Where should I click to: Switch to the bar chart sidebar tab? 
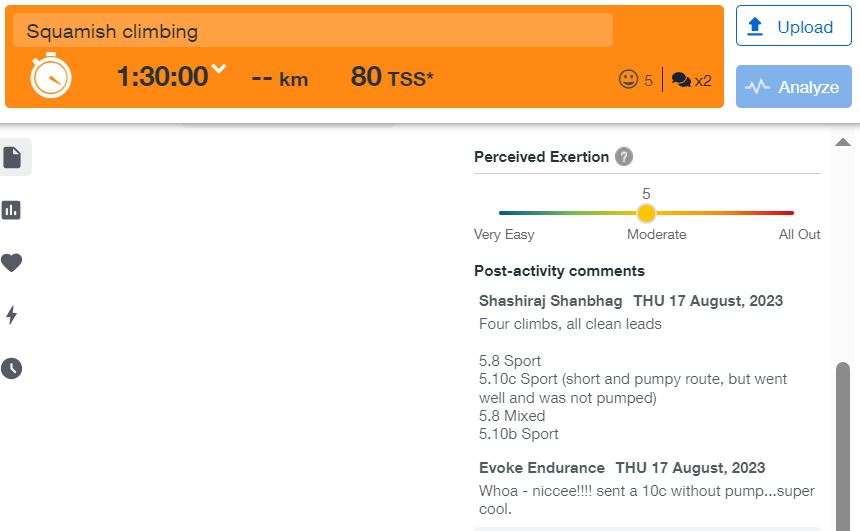tap(12, 210)
